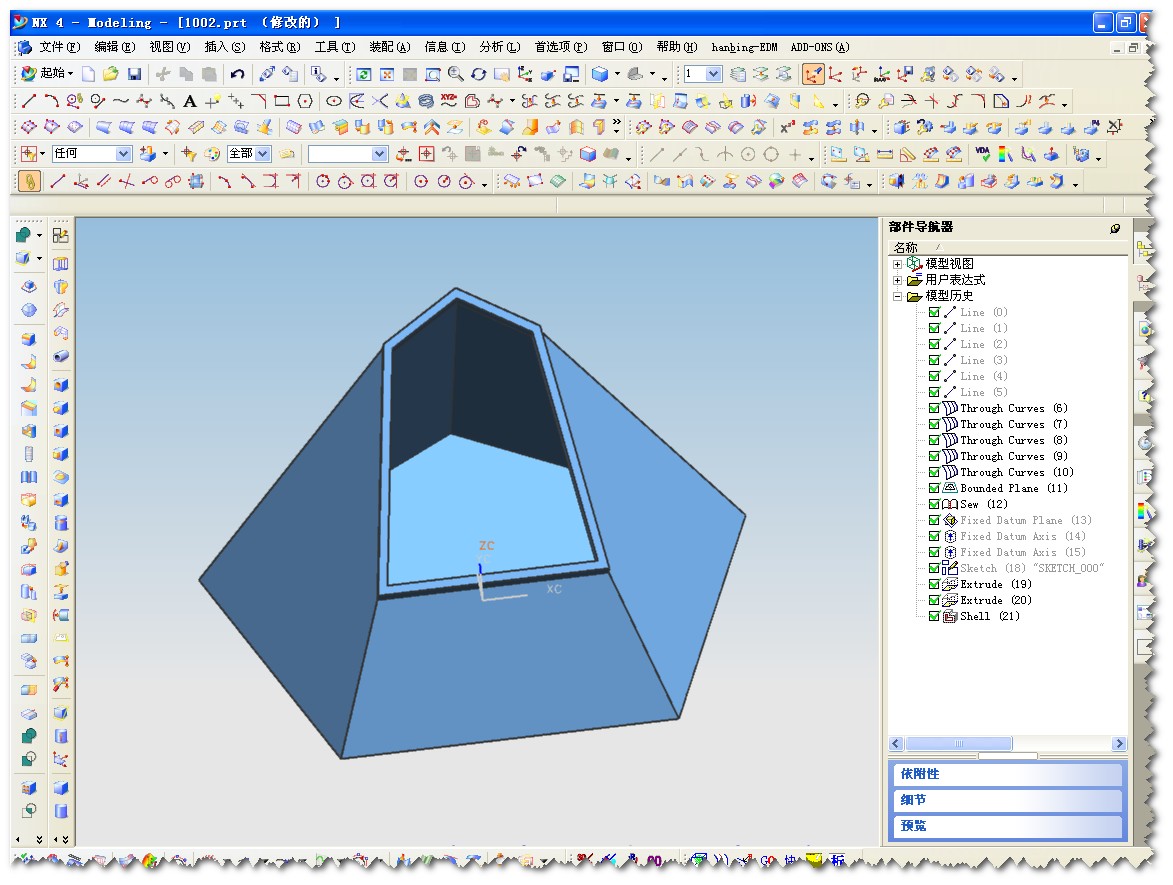Click the navigator horizontal scrollbar thumb
Viewport: 1173px width, 885px height.
click(959, 744)
